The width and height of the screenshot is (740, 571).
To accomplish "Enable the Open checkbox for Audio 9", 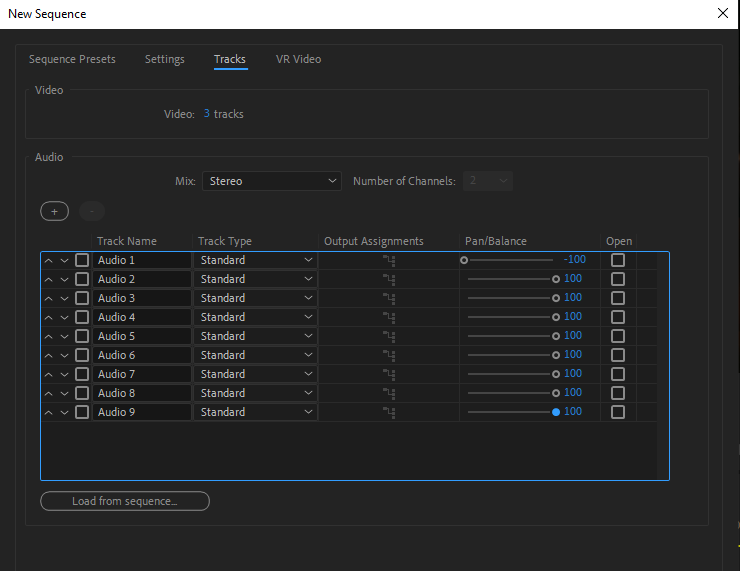I will pos(618,412).
